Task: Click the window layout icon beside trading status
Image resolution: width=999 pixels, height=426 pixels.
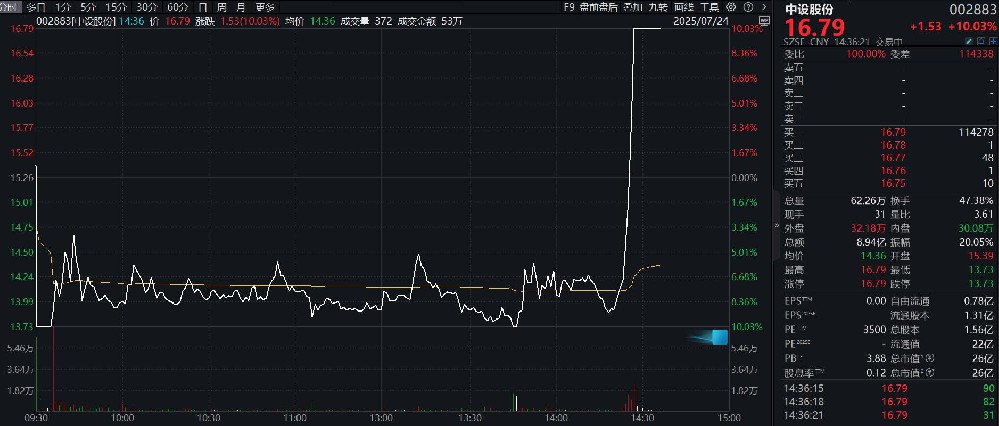Action: point(981,41)
